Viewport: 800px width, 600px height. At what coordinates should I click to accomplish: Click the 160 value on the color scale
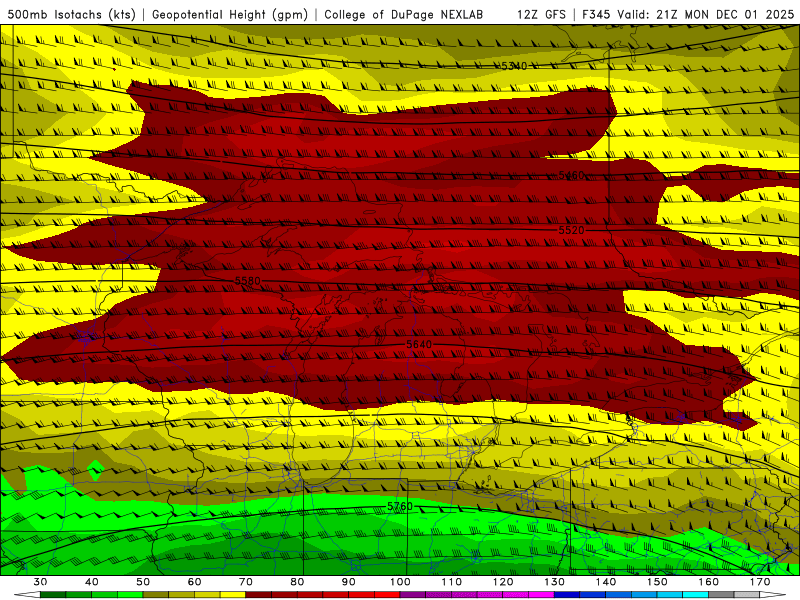pyautogui.click(x=709, y=582)
